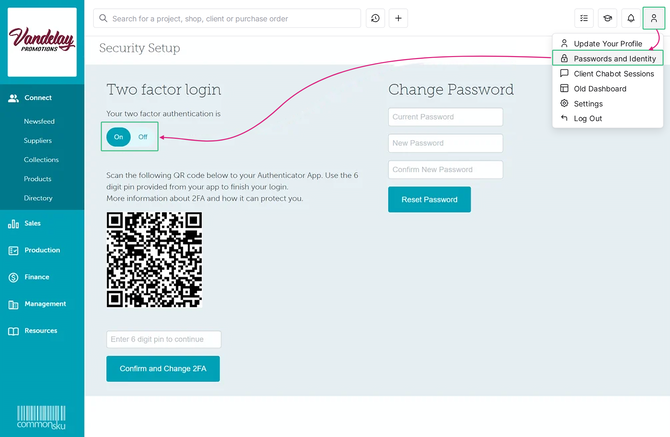670x437 pixels.
Task: Select Update Your Profile menu item
Action: pyautogui.click(x=608, y=44)
